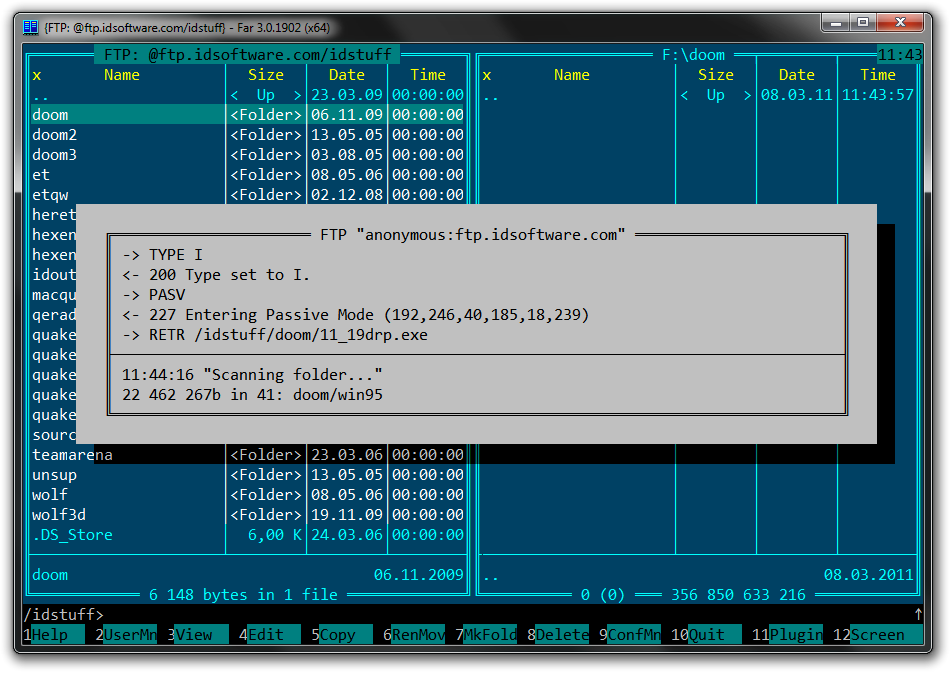Select the doom3 folder entry
Image resolution: width=950 pixels, height=673 pixels.
pos(55,155)
